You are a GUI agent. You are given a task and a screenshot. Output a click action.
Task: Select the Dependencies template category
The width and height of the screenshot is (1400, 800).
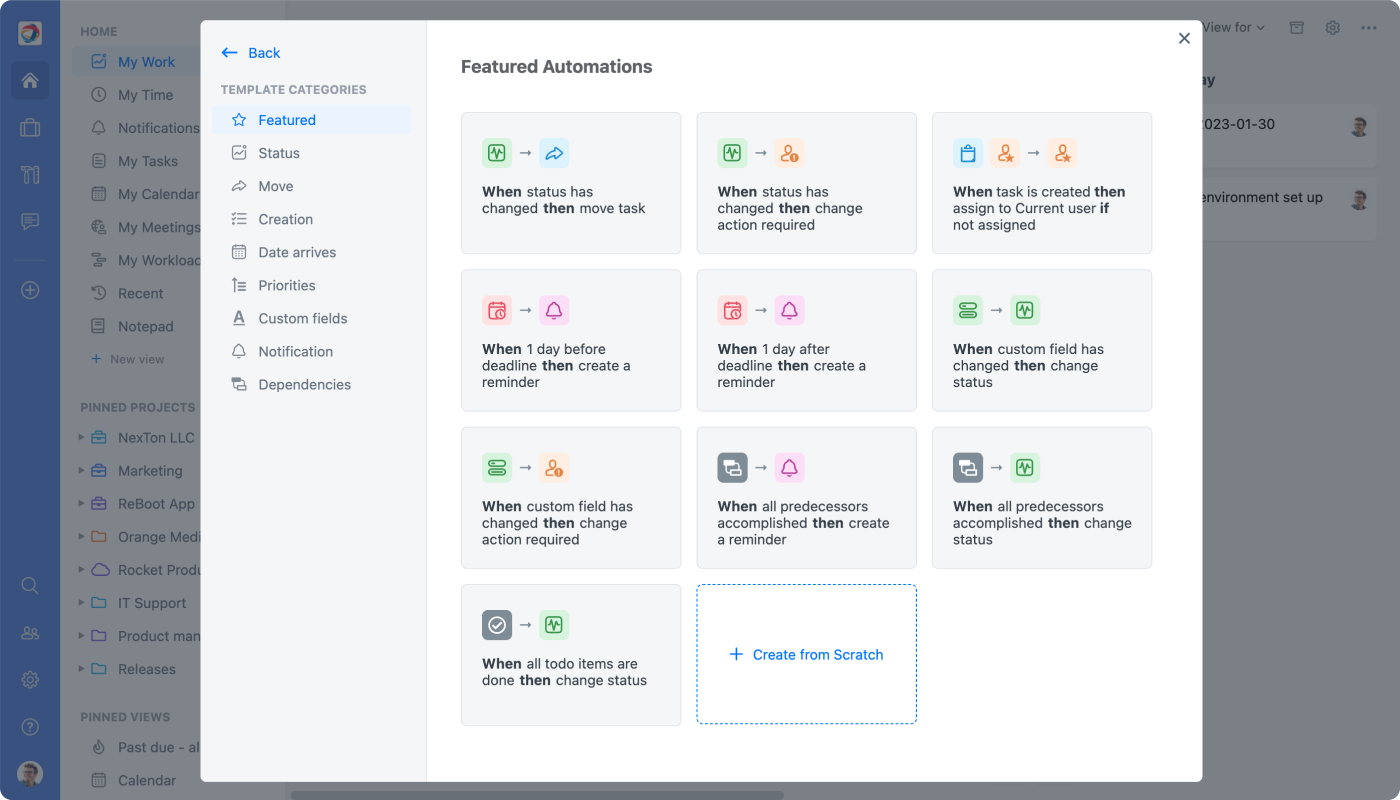pos(304,385)
